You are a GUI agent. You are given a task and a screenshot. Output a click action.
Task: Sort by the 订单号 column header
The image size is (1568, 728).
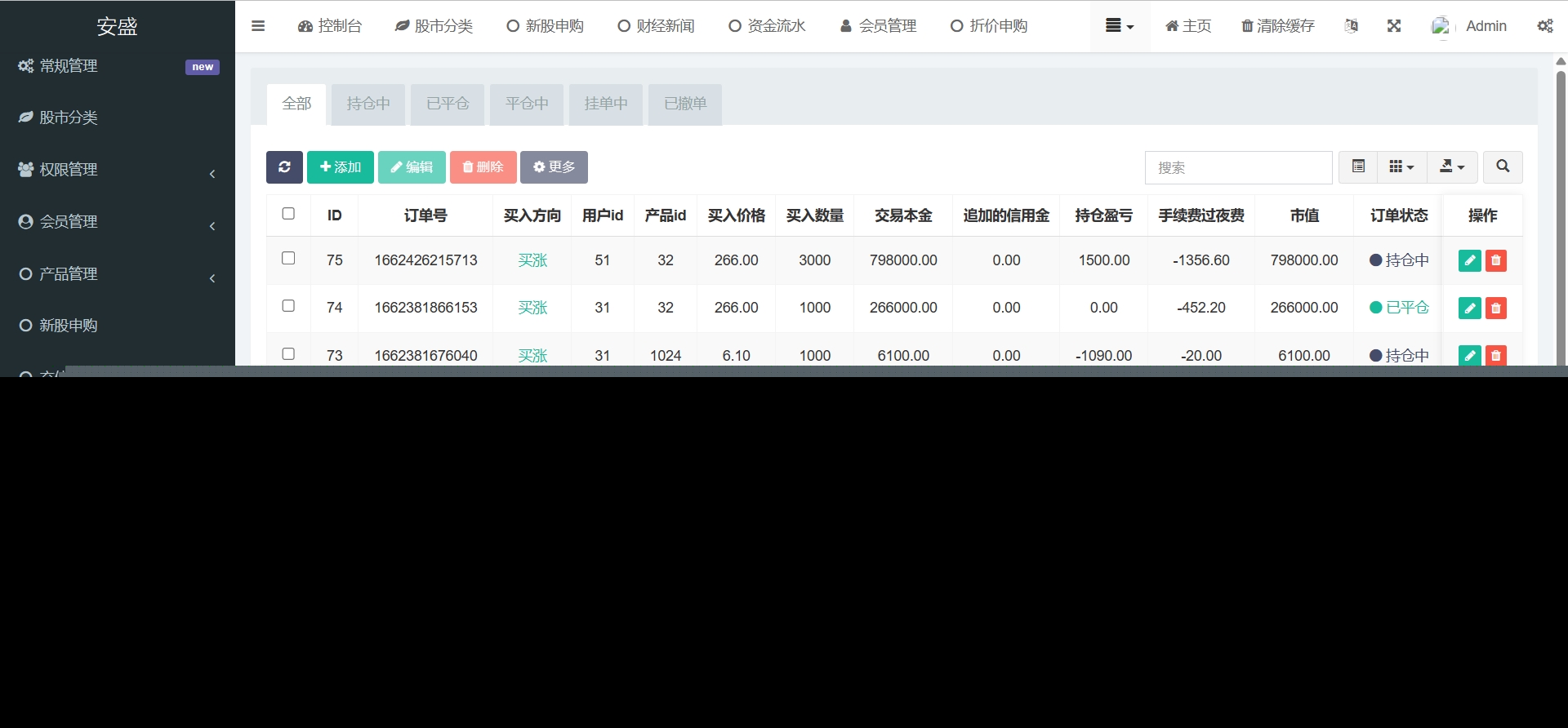425,215
